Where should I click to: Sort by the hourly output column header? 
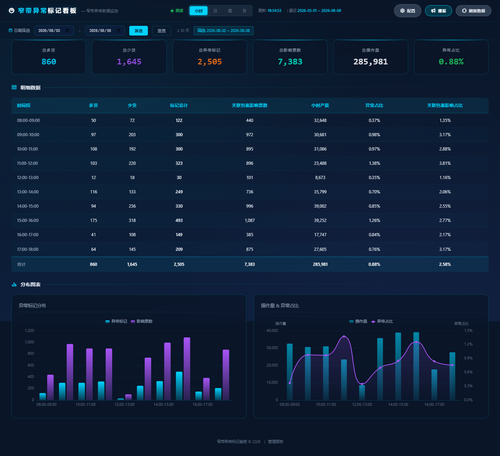[x=320, y=105]
